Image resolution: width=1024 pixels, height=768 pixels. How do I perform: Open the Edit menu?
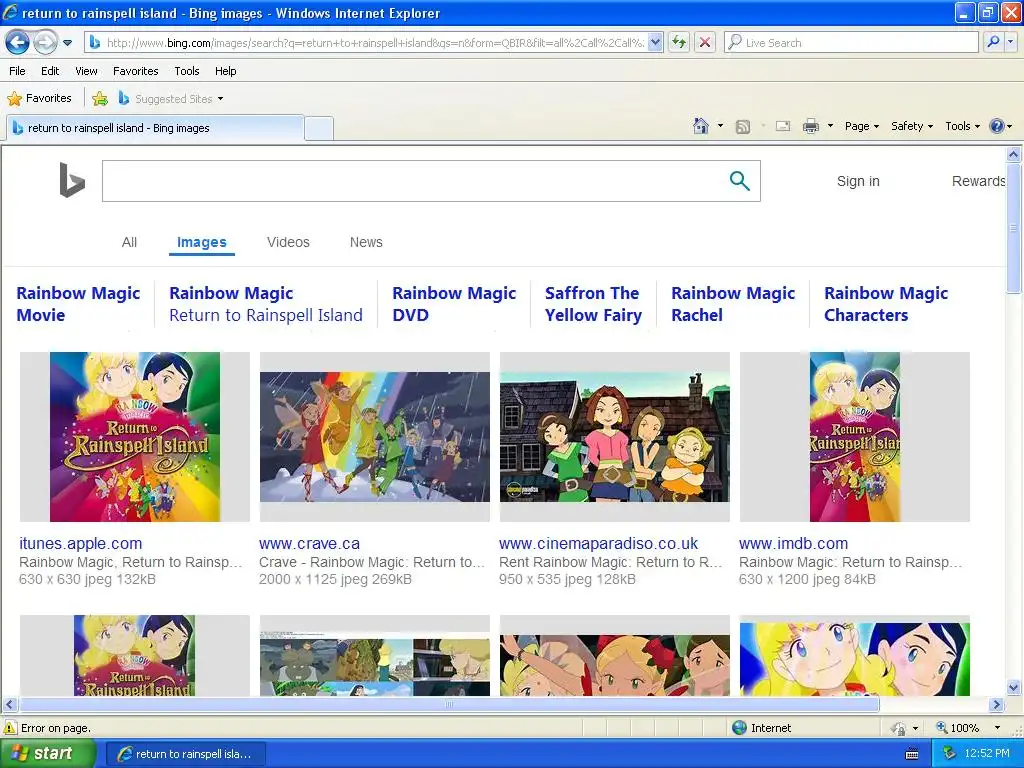[50, 71]
